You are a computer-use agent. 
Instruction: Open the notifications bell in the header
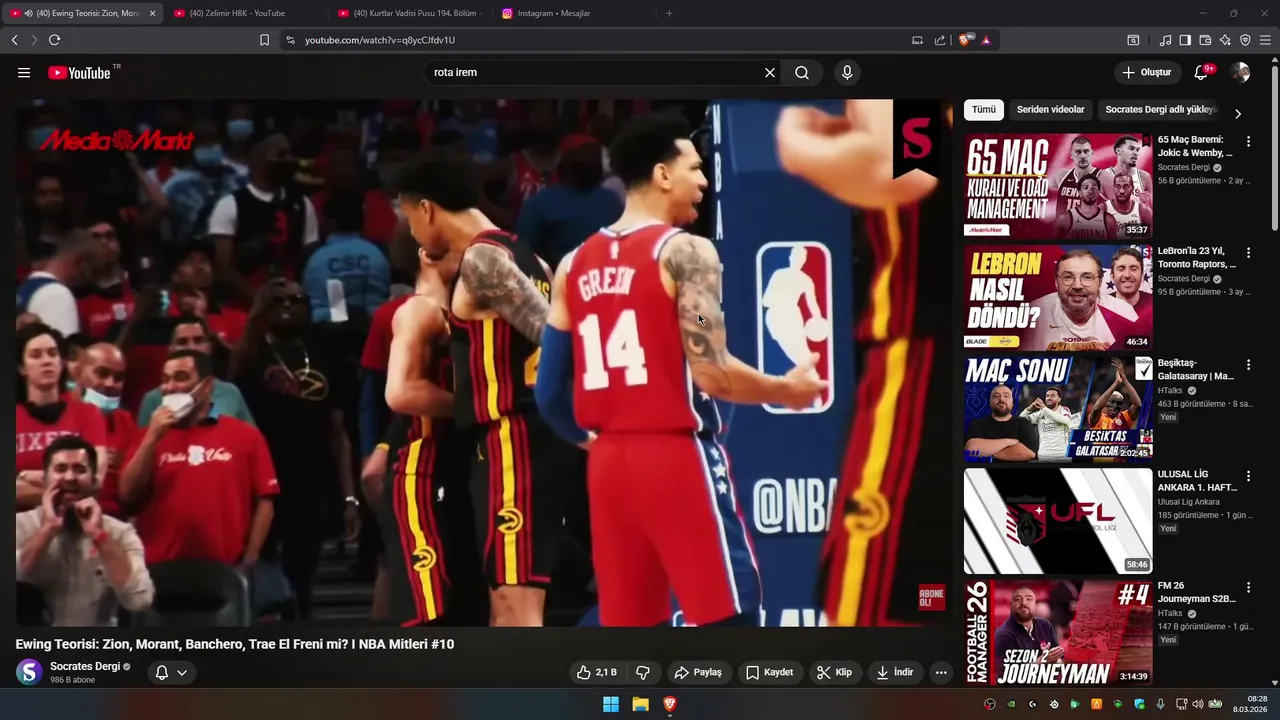click(x=1203, y=72)
